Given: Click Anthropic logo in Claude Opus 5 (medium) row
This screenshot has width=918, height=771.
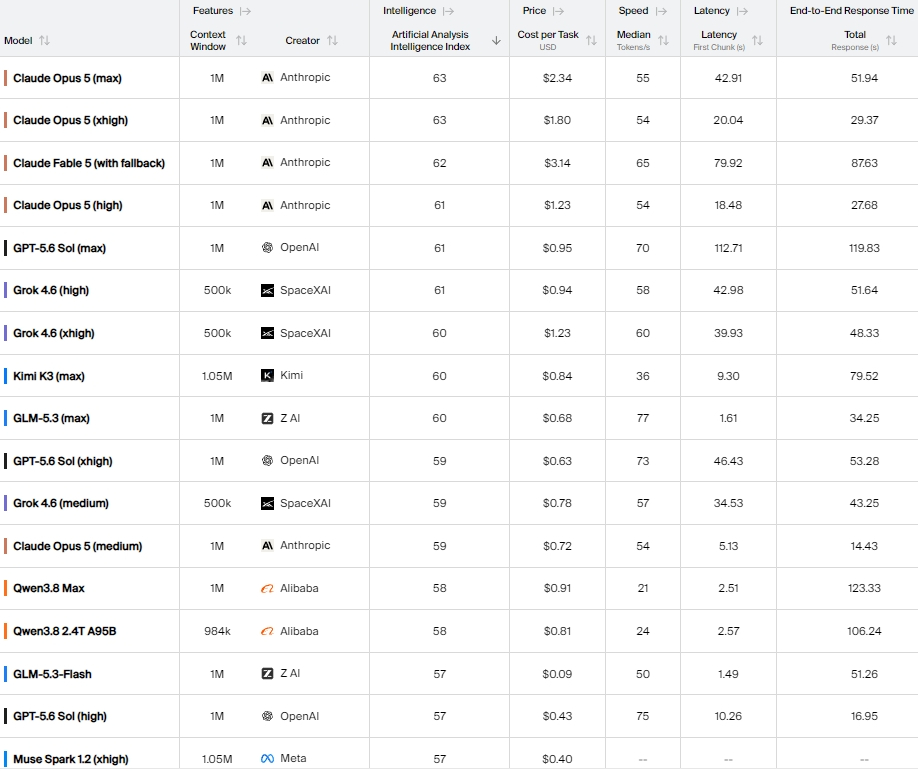Looking at the screenshot, I should (267, 546).
